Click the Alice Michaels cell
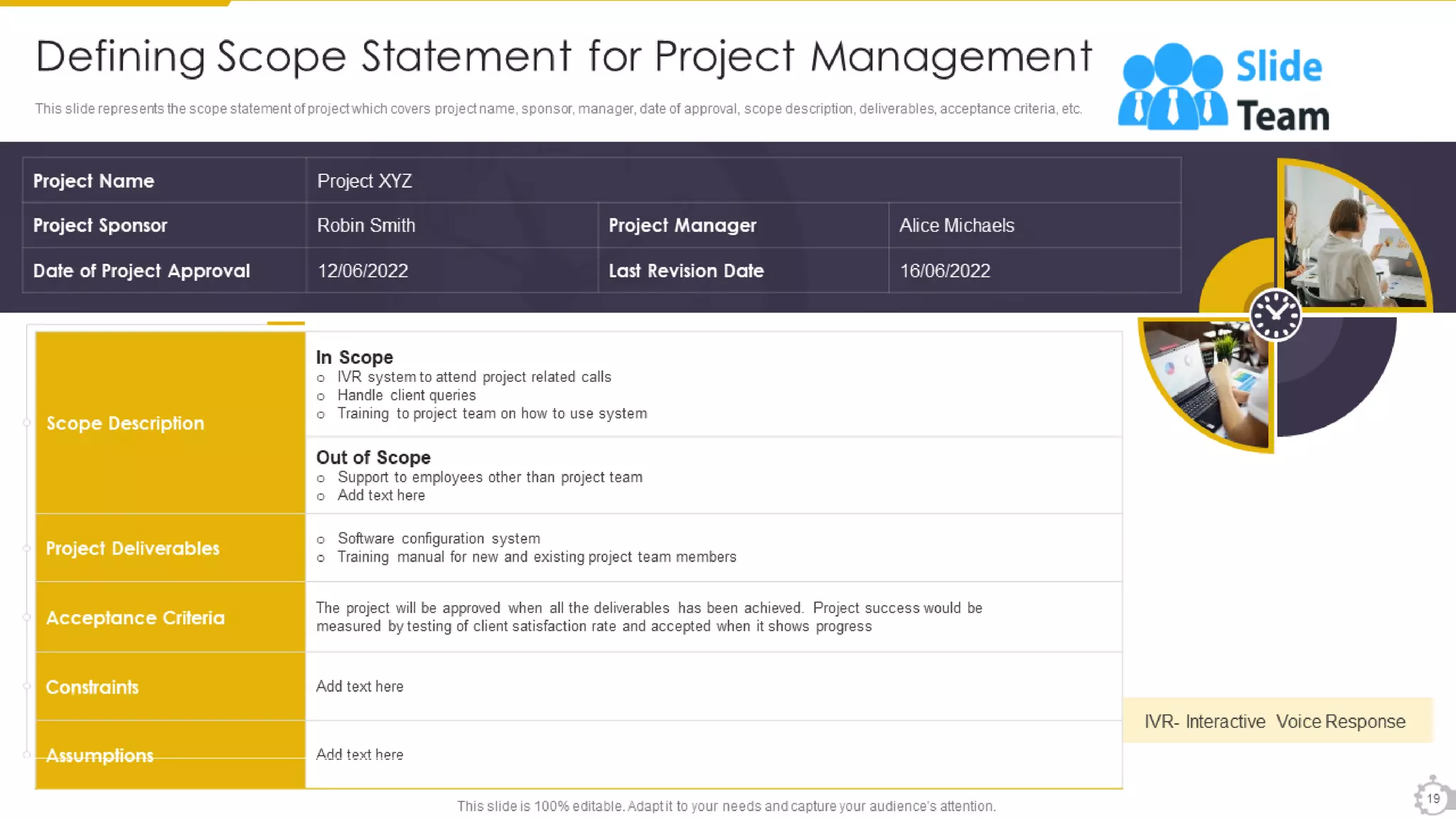 pos(1035,225)
